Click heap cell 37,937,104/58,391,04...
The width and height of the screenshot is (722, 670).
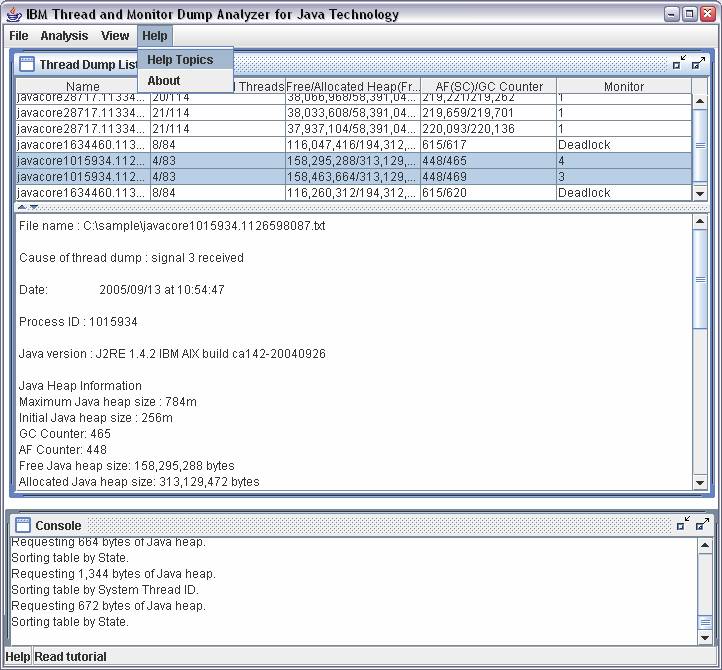pos(353,129)
